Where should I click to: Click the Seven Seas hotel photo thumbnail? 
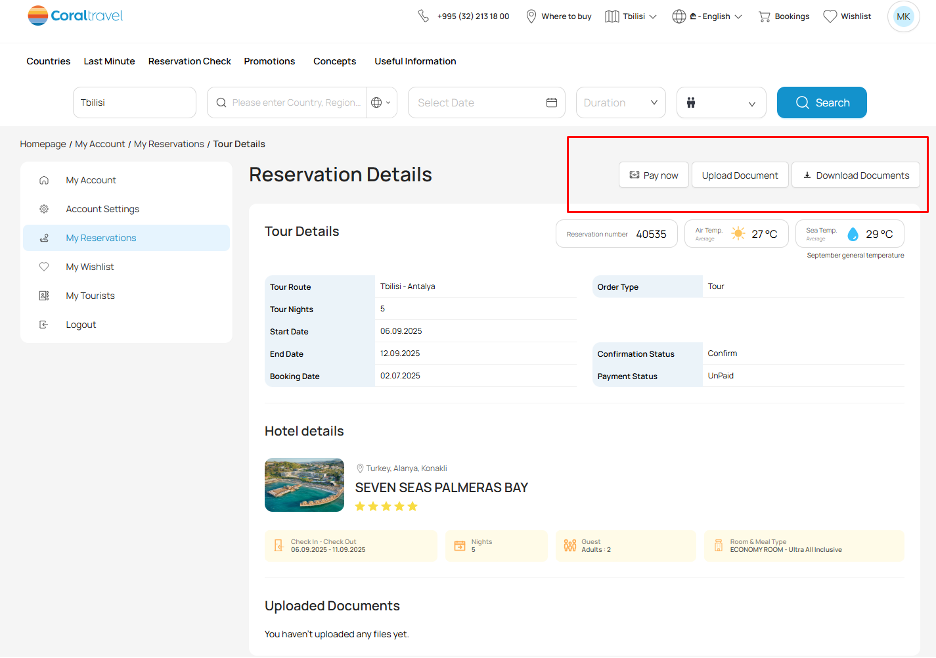pos(304,485)
